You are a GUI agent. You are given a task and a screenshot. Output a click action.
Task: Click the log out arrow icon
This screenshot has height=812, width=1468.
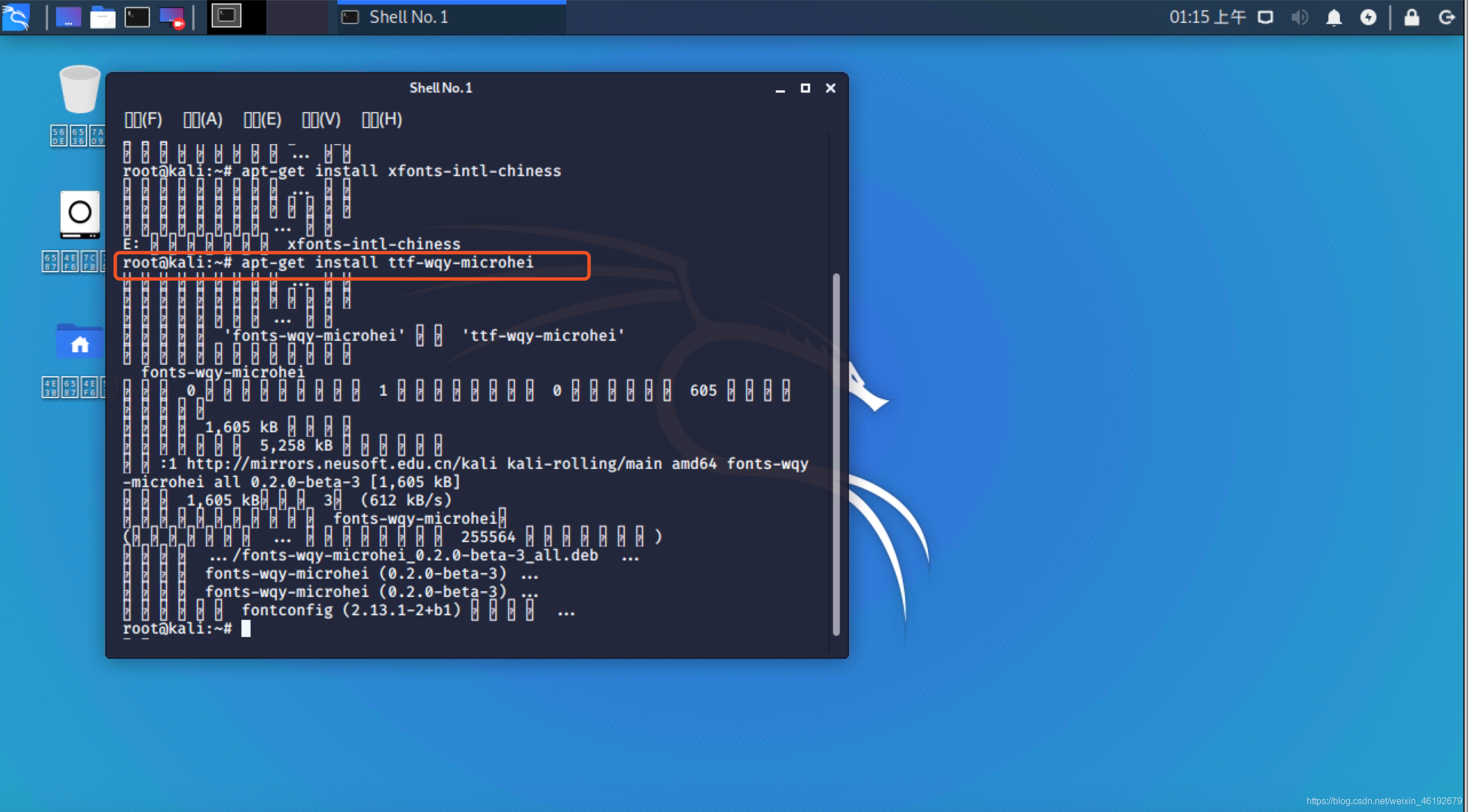(x=1446, y=17)
